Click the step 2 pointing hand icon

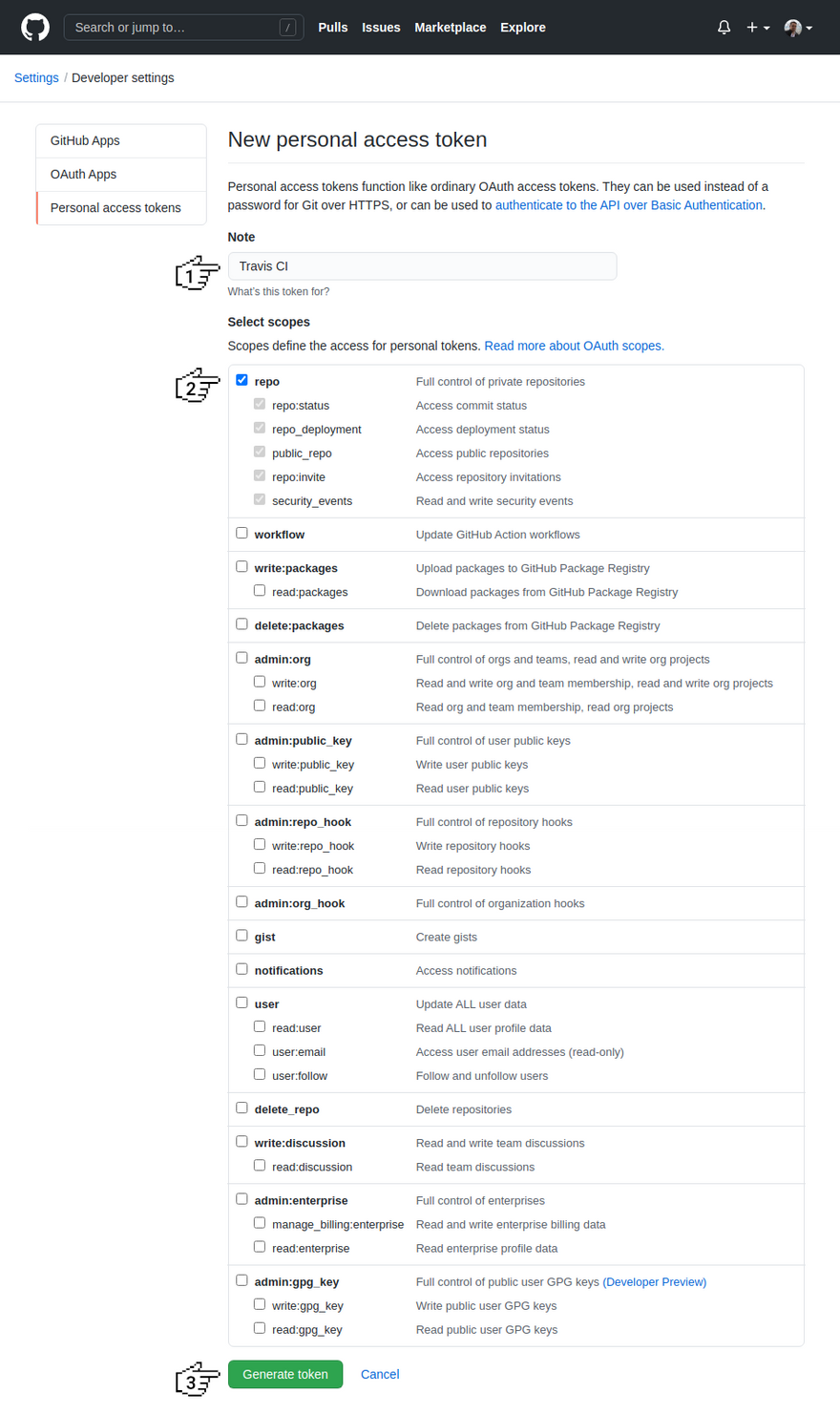click(x=197, y=386)
